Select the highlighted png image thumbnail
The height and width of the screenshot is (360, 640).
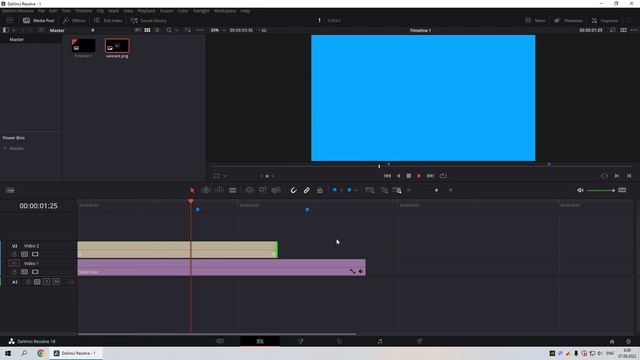[x=117, y=46]
